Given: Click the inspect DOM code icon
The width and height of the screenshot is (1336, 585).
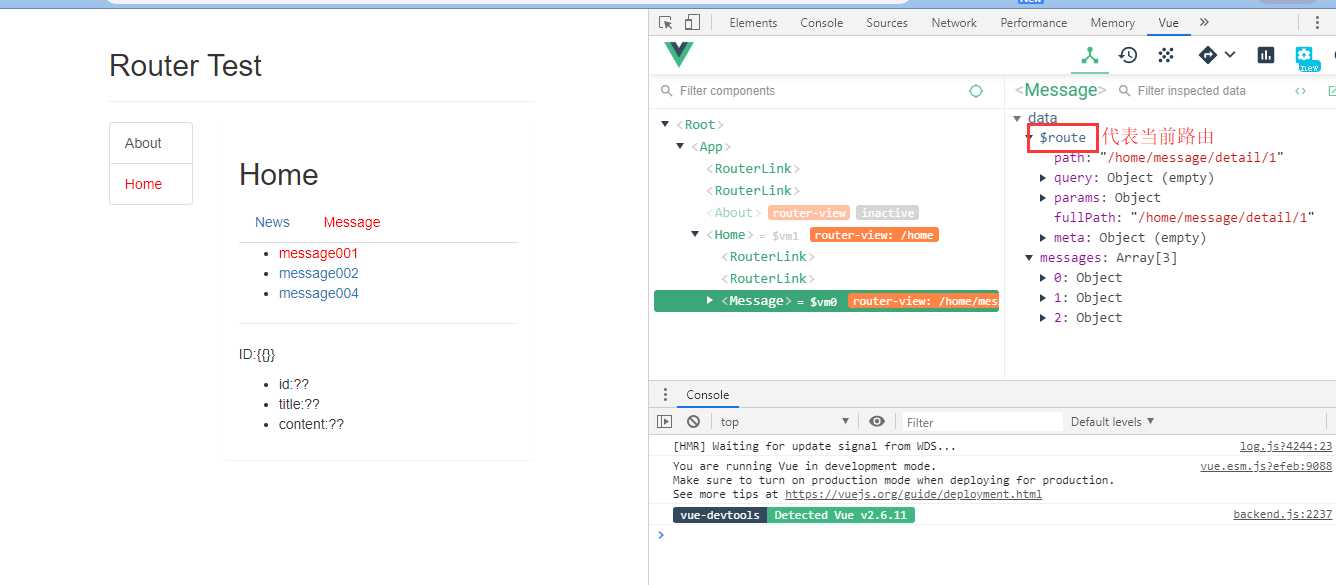Looking at the screenshot, I should (x=1301, y=91).
